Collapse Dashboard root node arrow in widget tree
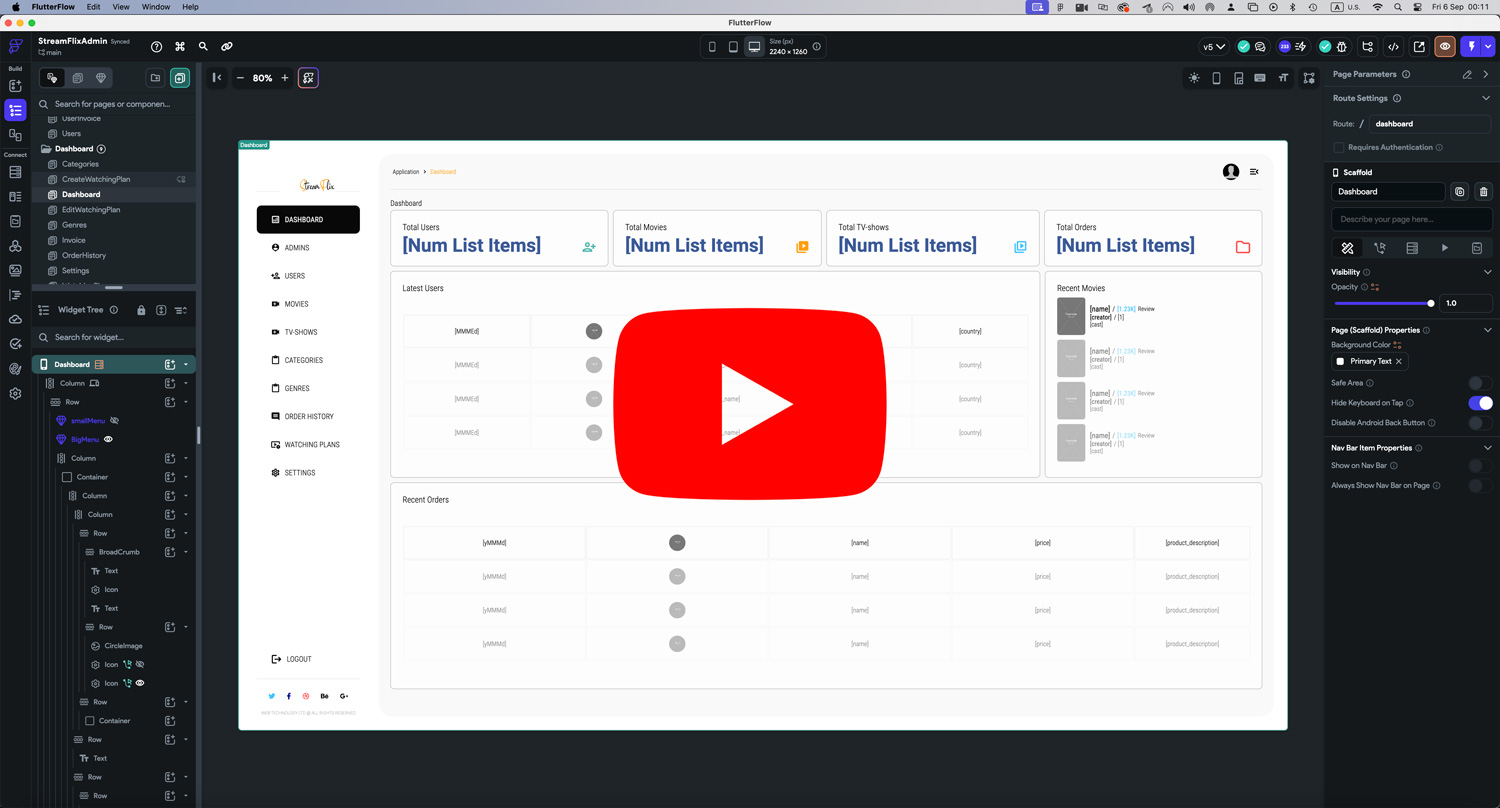The width and height of the screenshot is (1500, 808). point(186,365)
